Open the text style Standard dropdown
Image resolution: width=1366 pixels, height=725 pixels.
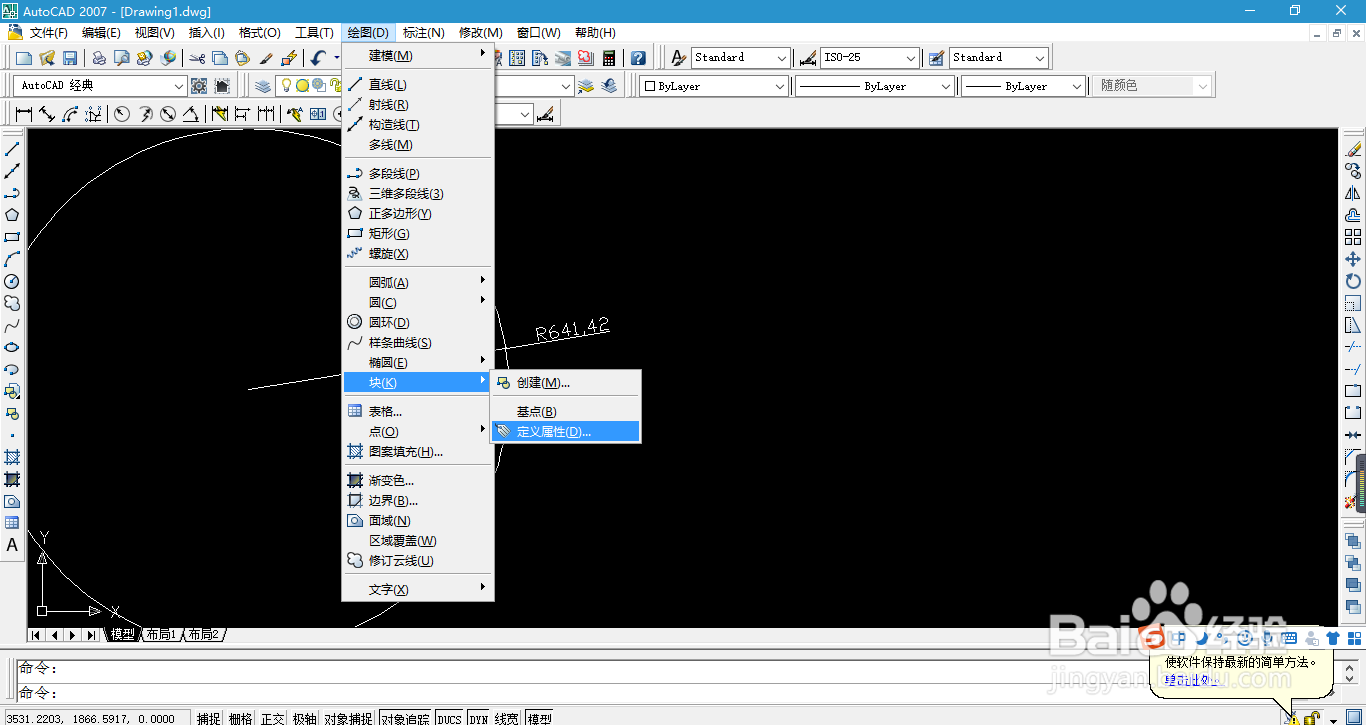pyautogui.click(x=740, y=58)
